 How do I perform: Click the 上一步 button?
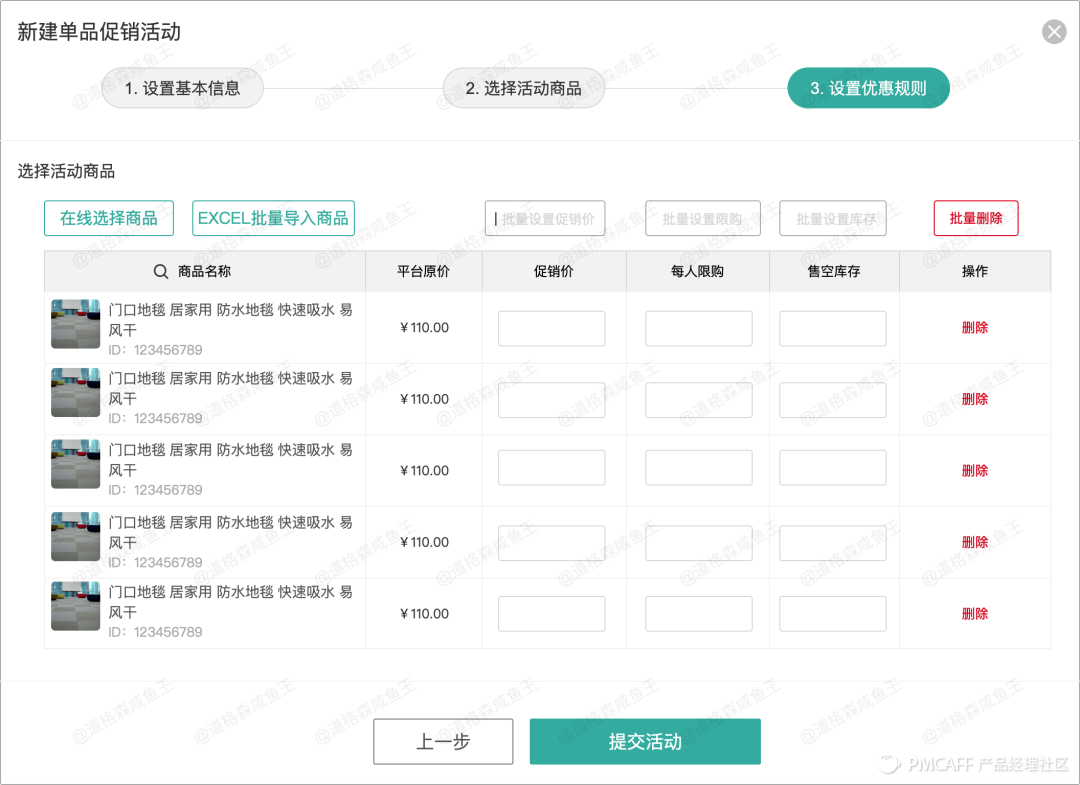pos(443,742)
